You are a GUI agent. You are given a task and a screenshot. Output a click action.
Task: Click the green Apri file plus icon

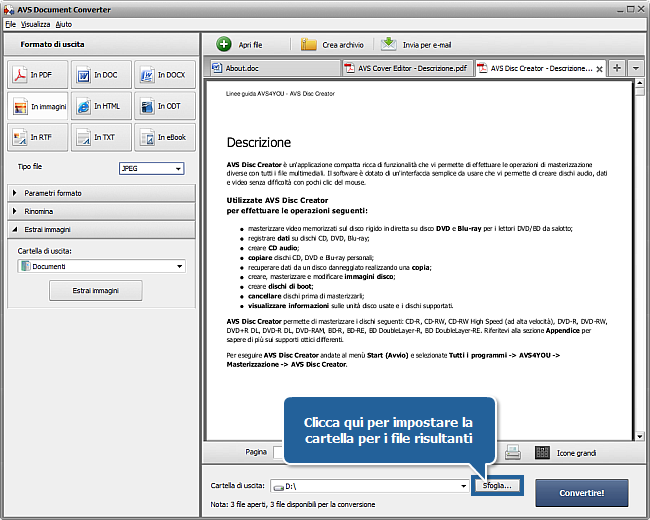224,44
